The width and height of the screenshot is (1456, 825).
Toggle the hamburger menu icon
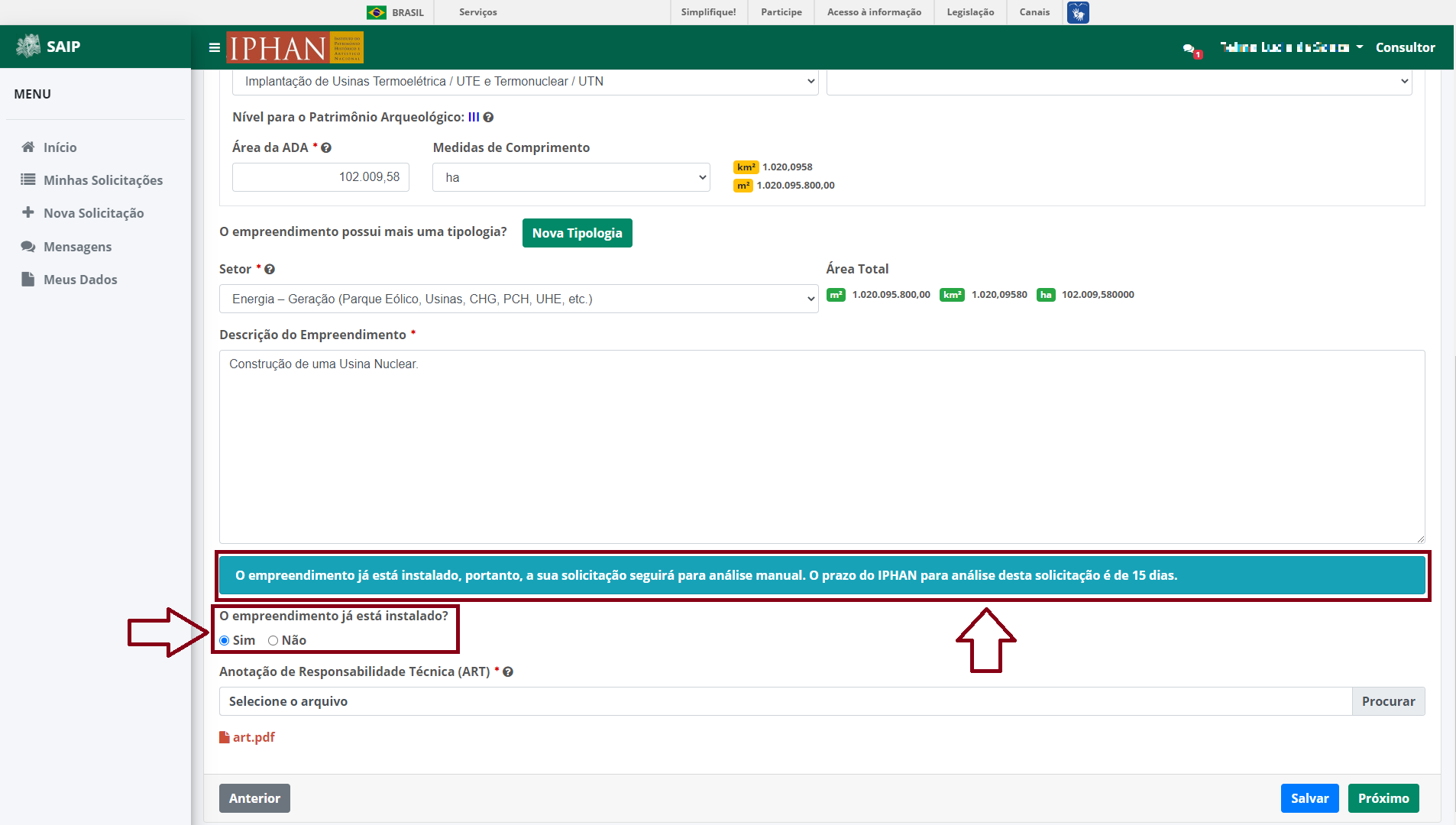[x=215, y=47]
